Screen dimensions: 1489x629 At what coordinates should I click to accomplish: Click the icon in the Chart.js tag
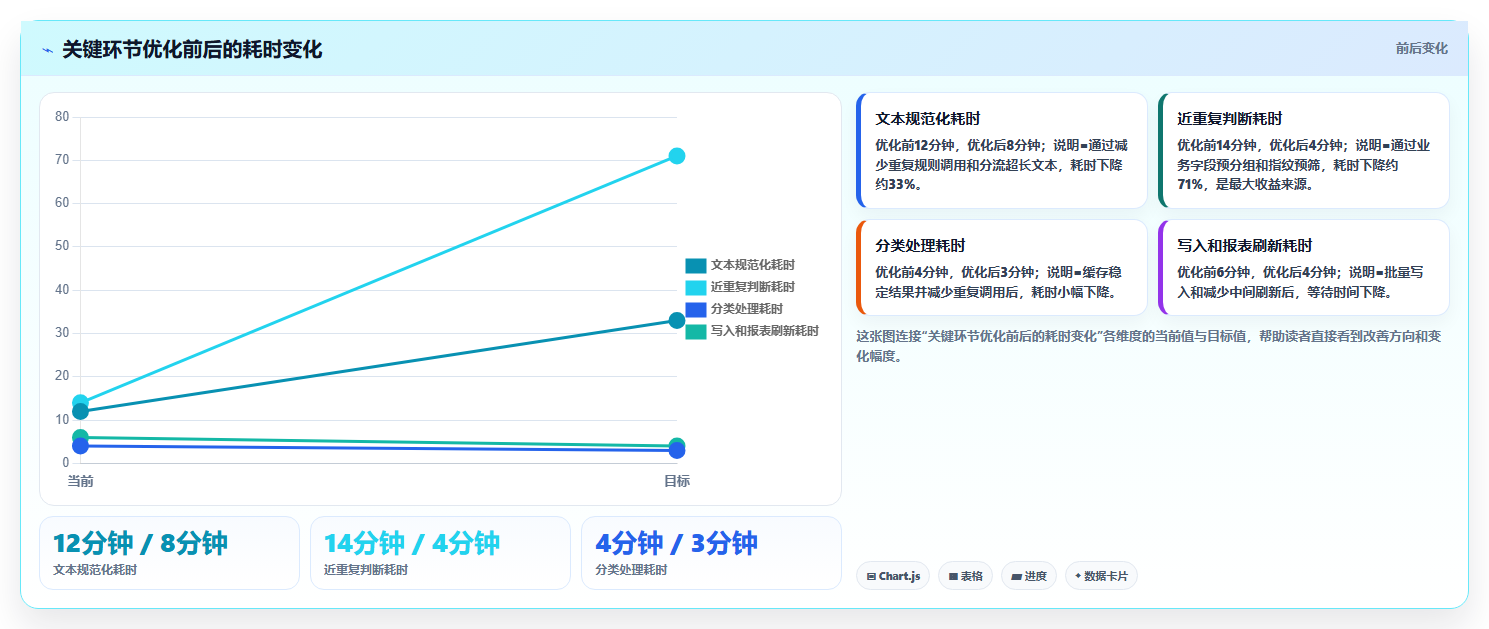pos(871,577)
